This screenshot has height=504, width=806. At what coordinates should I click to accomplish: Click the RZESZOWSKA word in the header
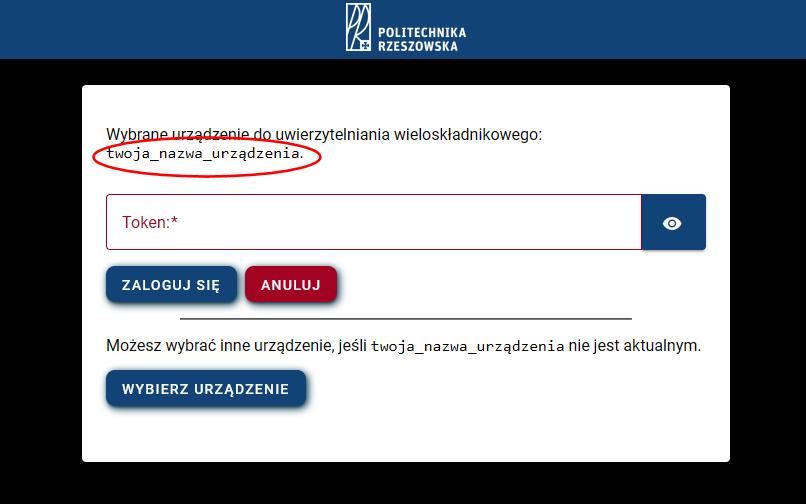(417, 46)
